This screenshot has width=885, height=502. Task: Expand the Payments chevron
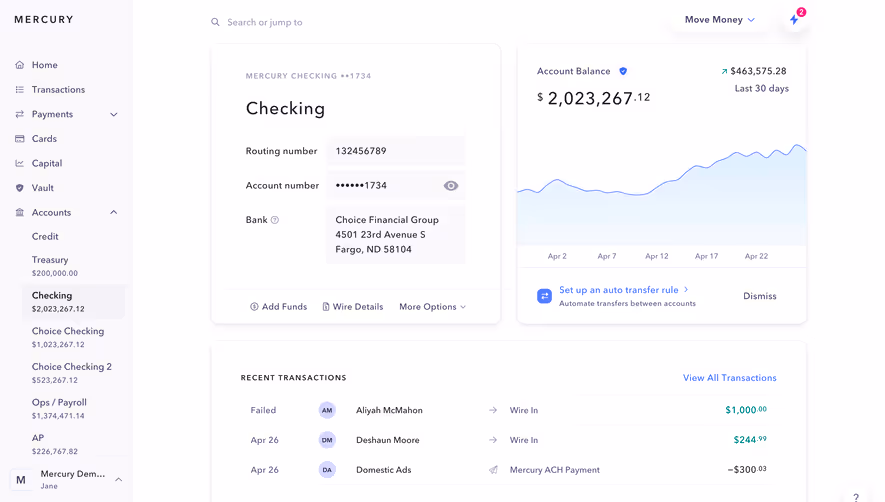[x=113, y=115]
